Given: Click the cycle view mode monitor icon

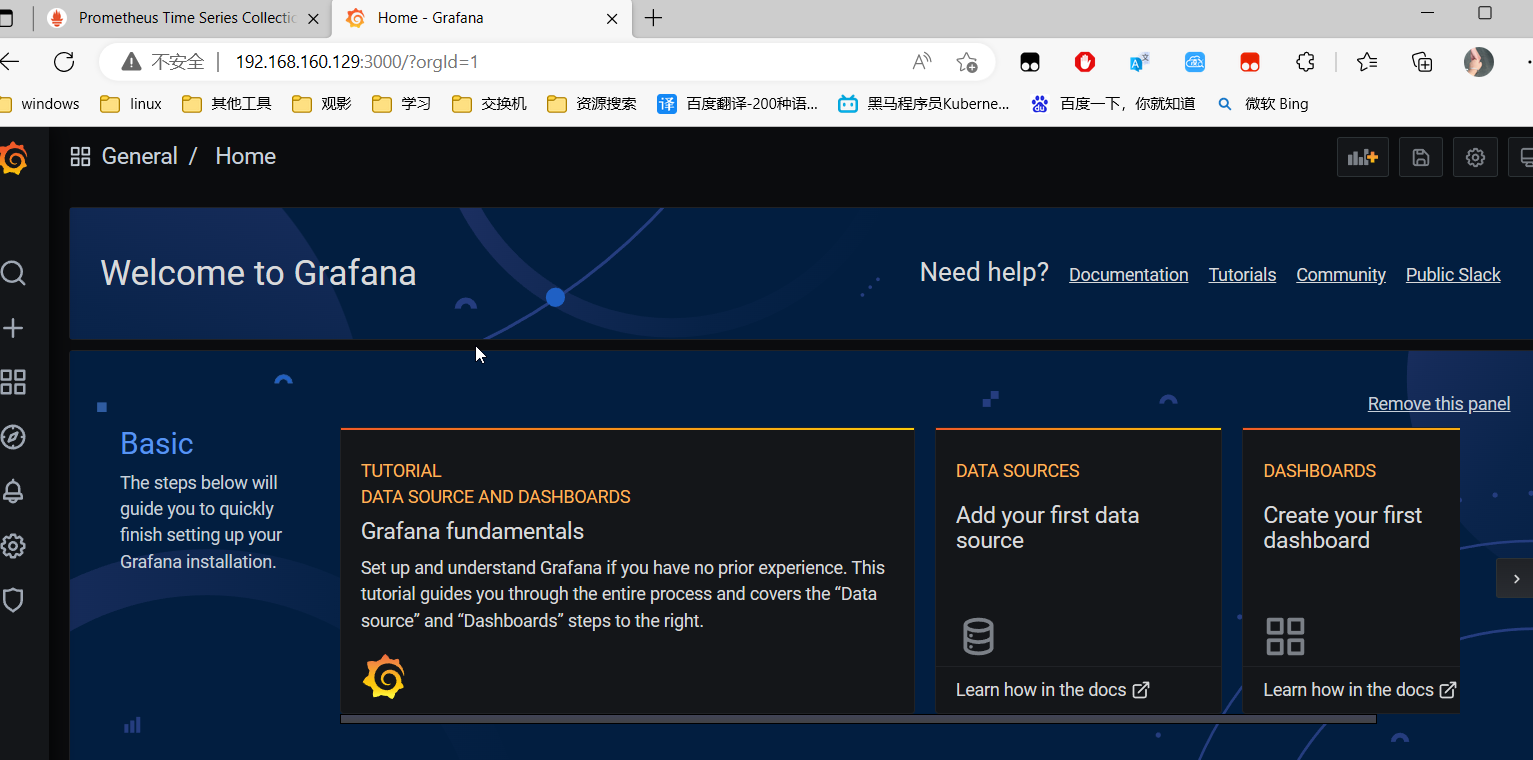Looking at the screenshot, I should click(1524, 157).
